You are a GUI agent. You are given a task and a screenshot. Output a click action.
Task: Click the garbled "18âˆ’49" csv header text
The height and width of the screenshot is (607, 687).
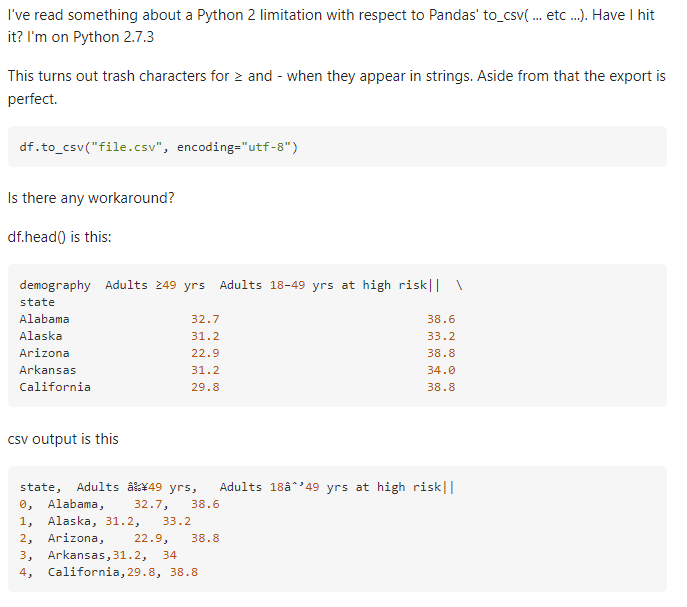294,487
